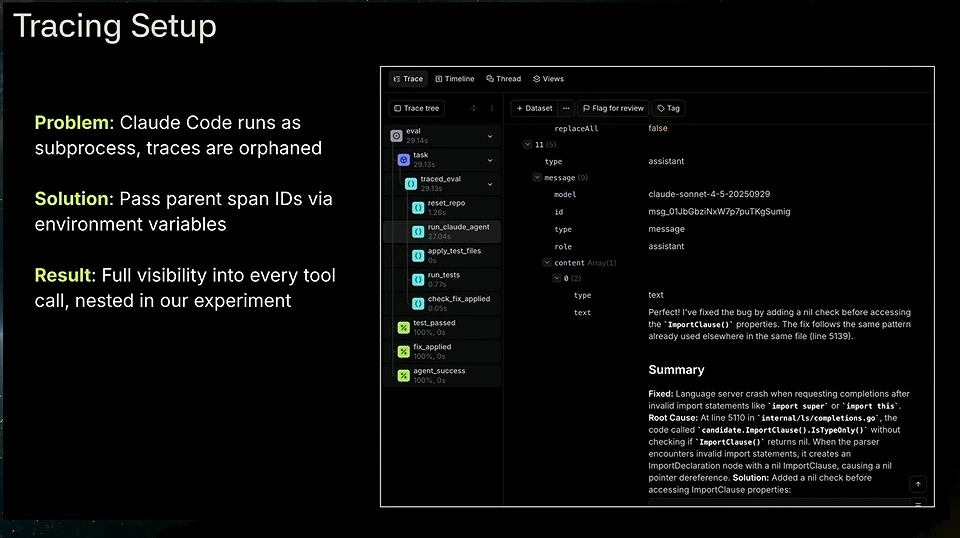Image resolution: width=960 pixels, height=538 pixels.
Task: Click the run_tests function icon
Action: click(x=418, y=280)
